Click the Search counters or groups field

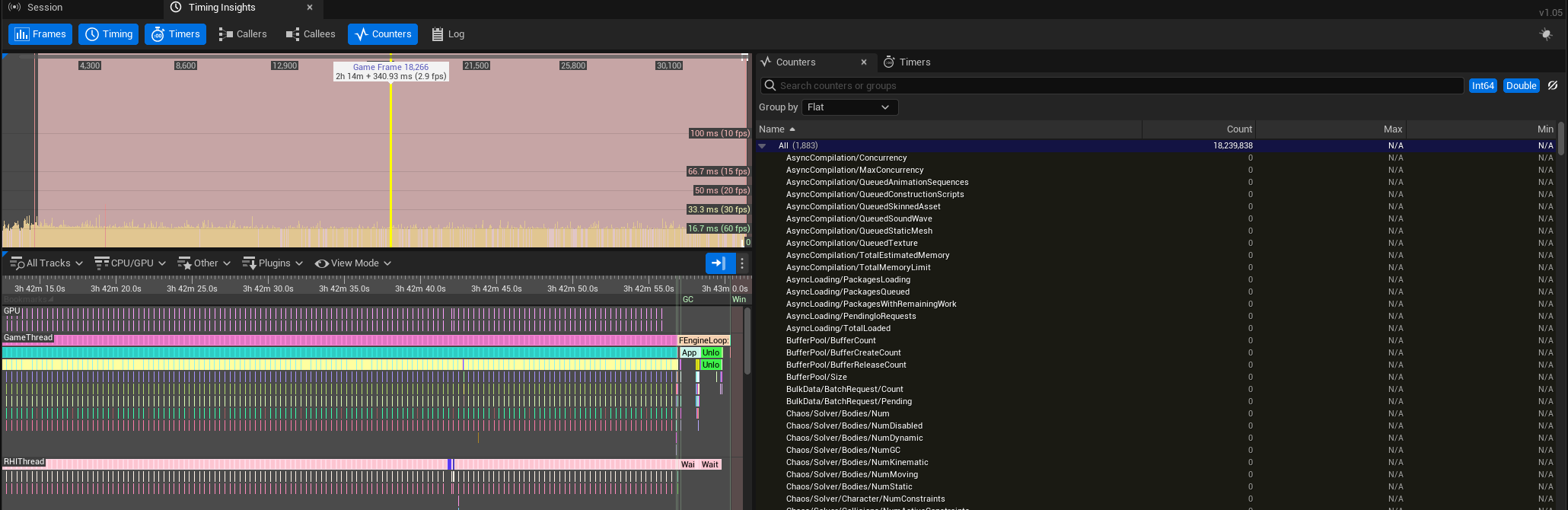[1111, 86]
